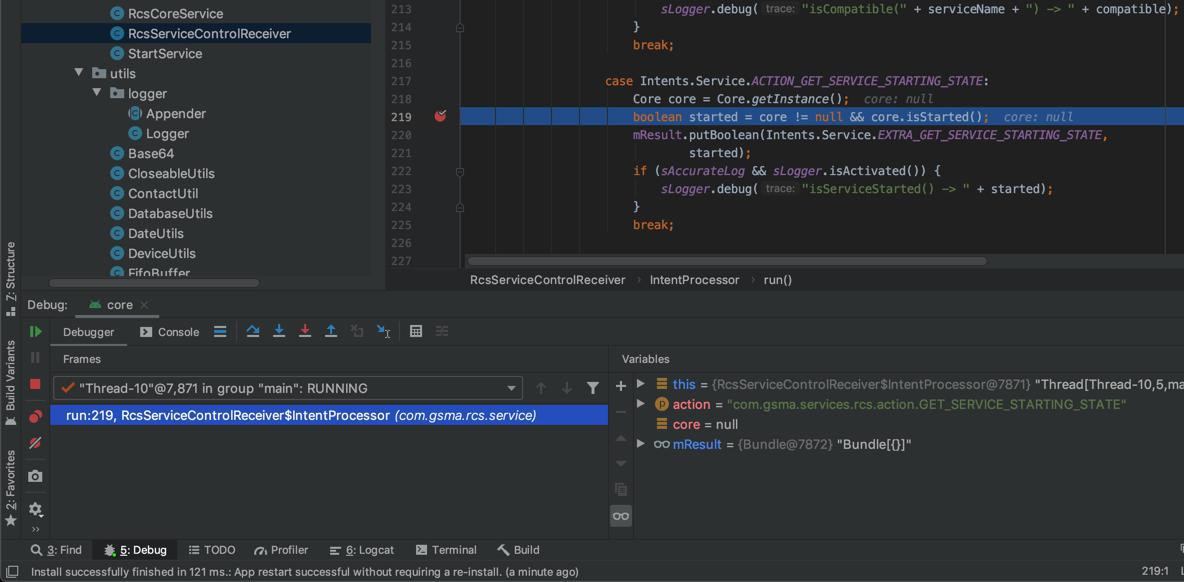Stop the debug session with the red square
The width and height of the screenshot is (1184, 582).
pyautogui.click(x=35, y=384)
